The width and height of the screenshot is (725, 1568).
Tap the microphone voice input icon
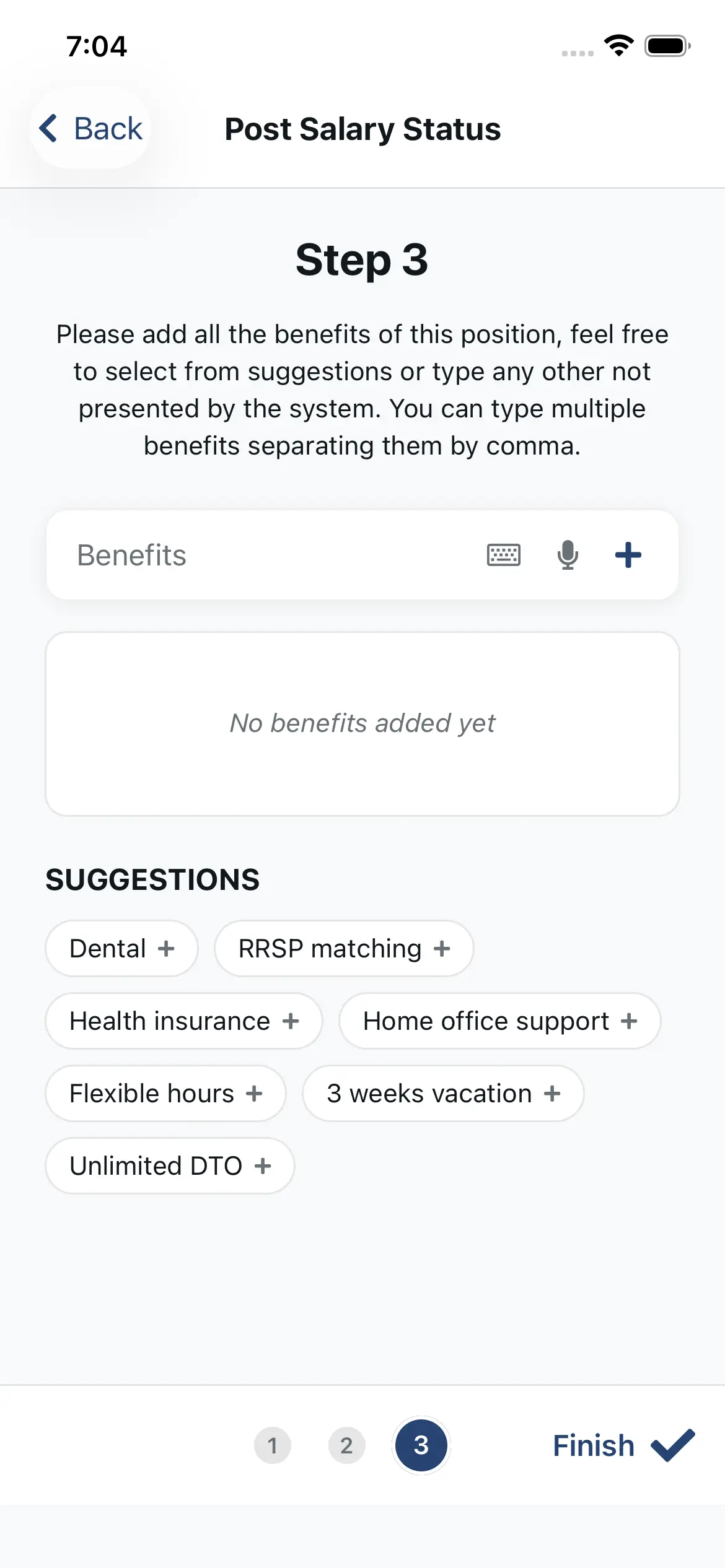pyautogui.click(x=568, y=555)
